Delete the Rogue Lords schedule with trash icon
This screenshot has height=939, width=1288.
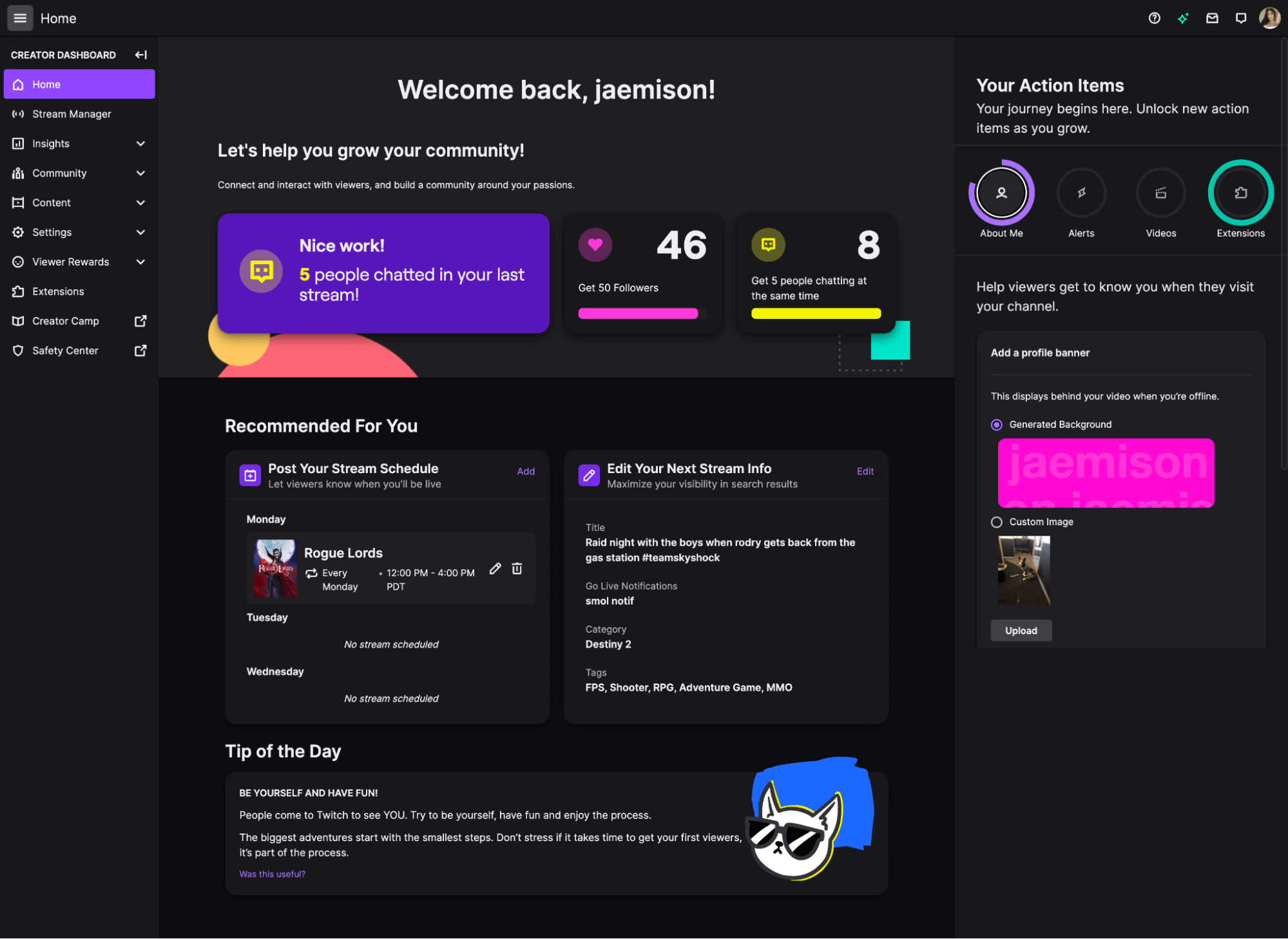[x=517, y=568]
